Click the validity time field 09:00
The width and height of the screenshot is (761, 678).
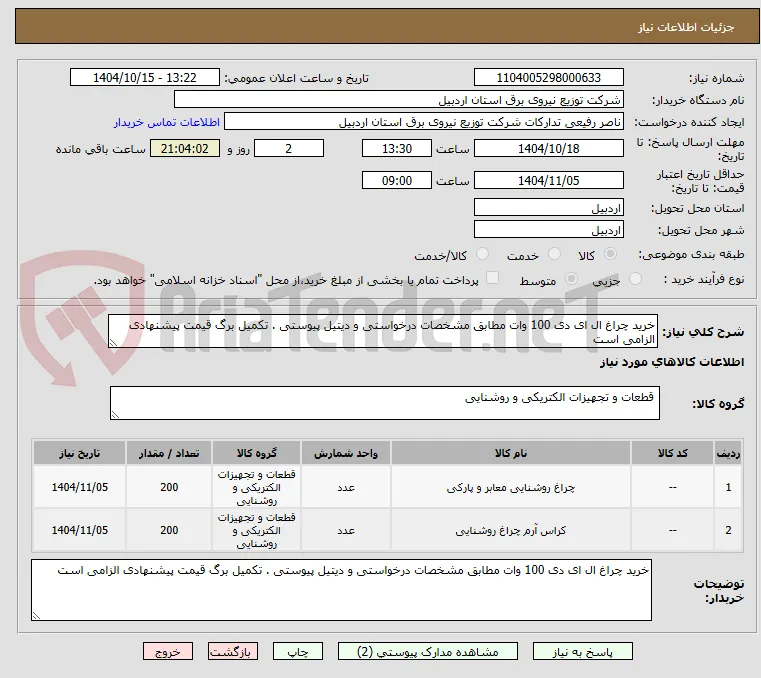(x=397, y=181)
